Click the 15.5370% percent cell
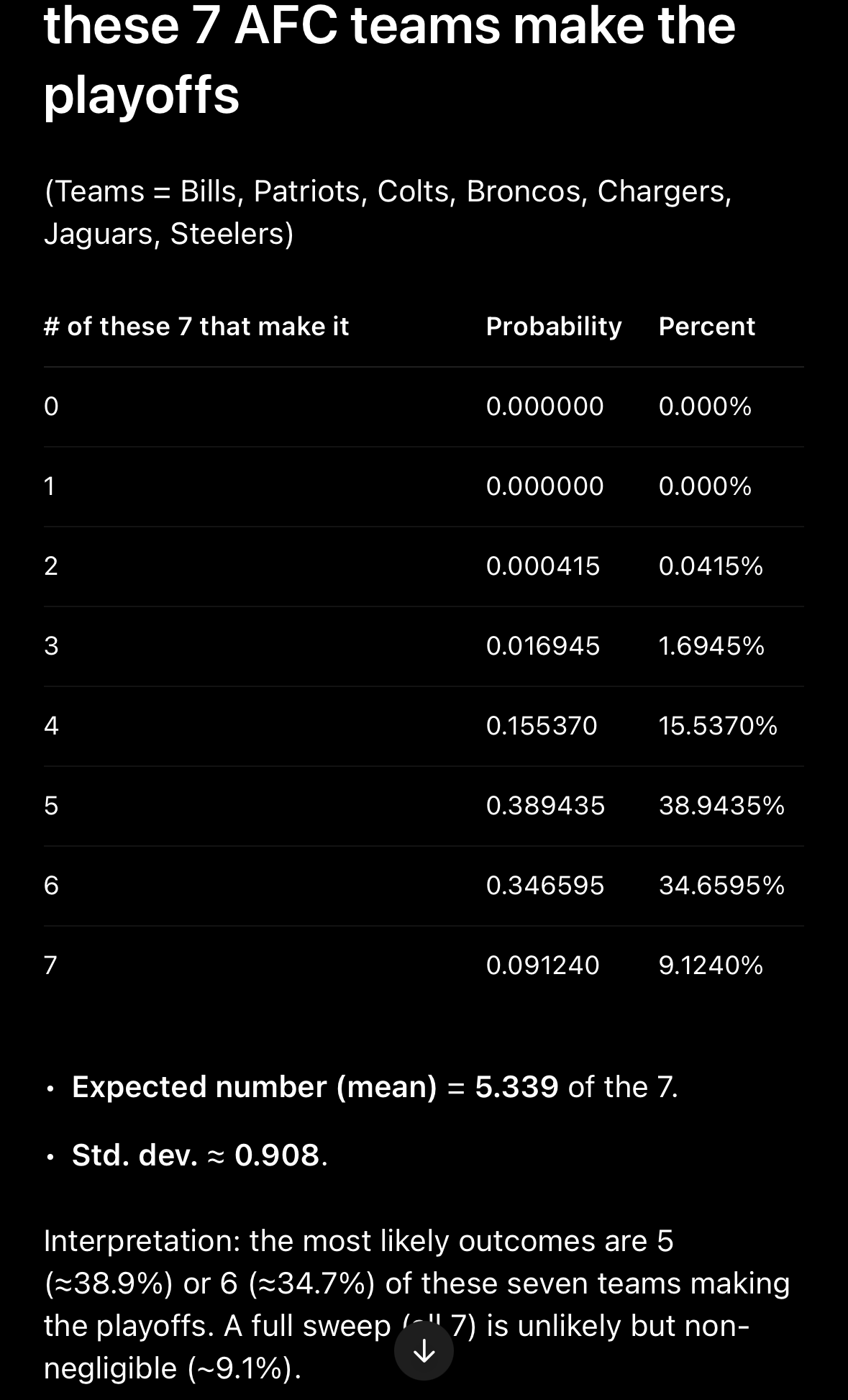The width and height of the screenshot is (848, 1400). pyautogui.click(x=718, y=725)
